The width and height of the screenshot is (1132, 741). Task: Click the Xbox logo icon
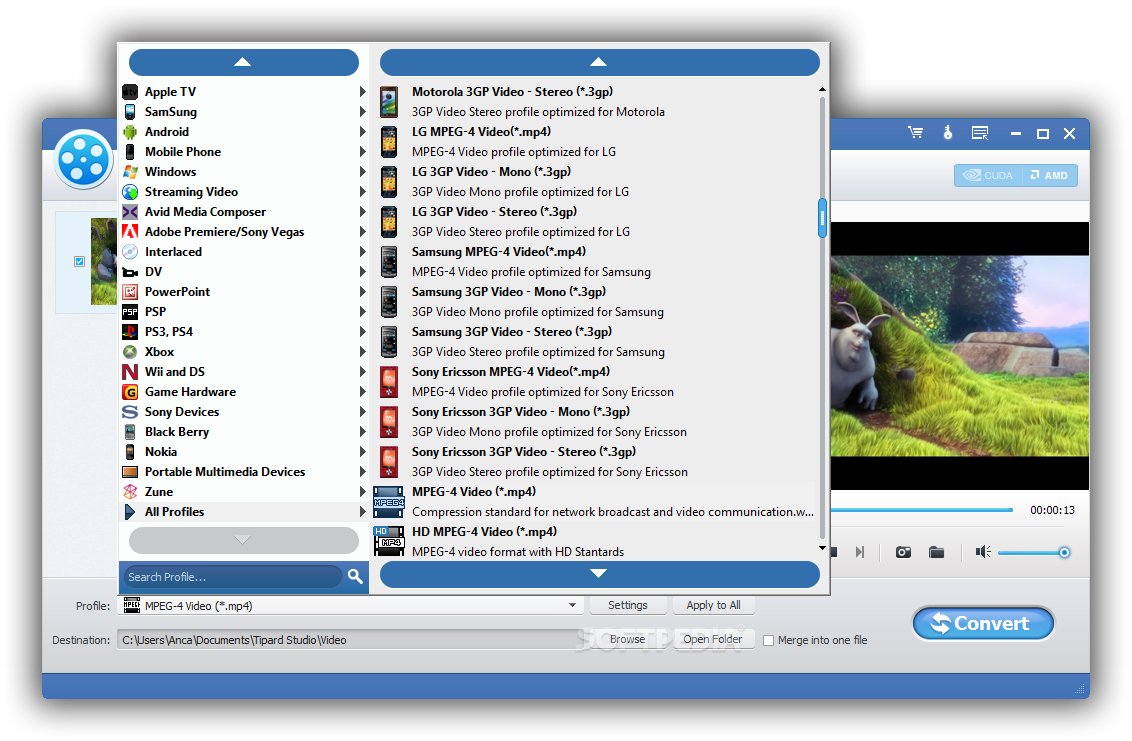(x=130, y=352)
